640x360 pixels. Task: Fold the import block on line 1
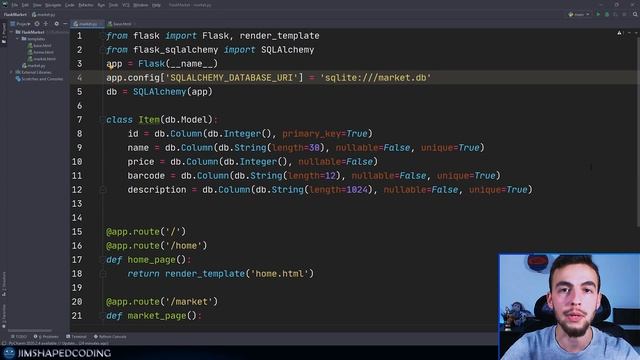(x=102, y=36)
